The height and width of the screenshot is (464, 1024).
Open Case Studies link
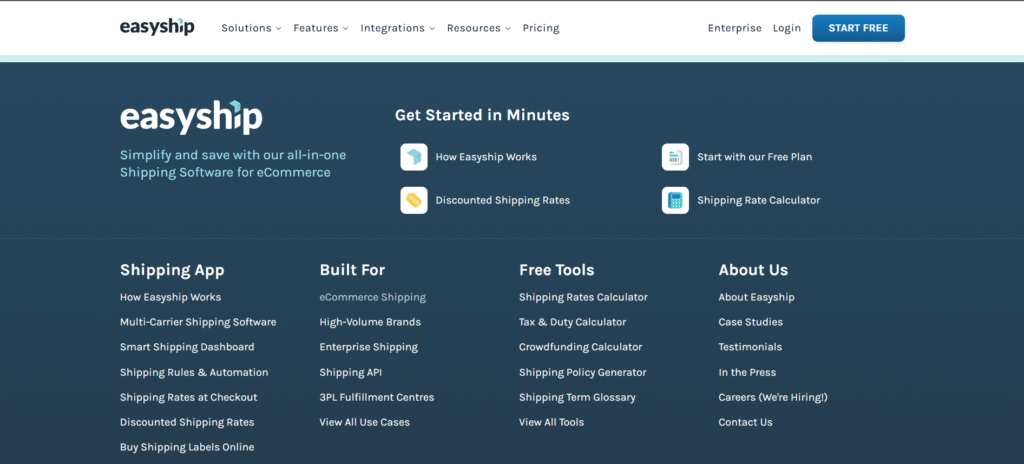point(750,322)
